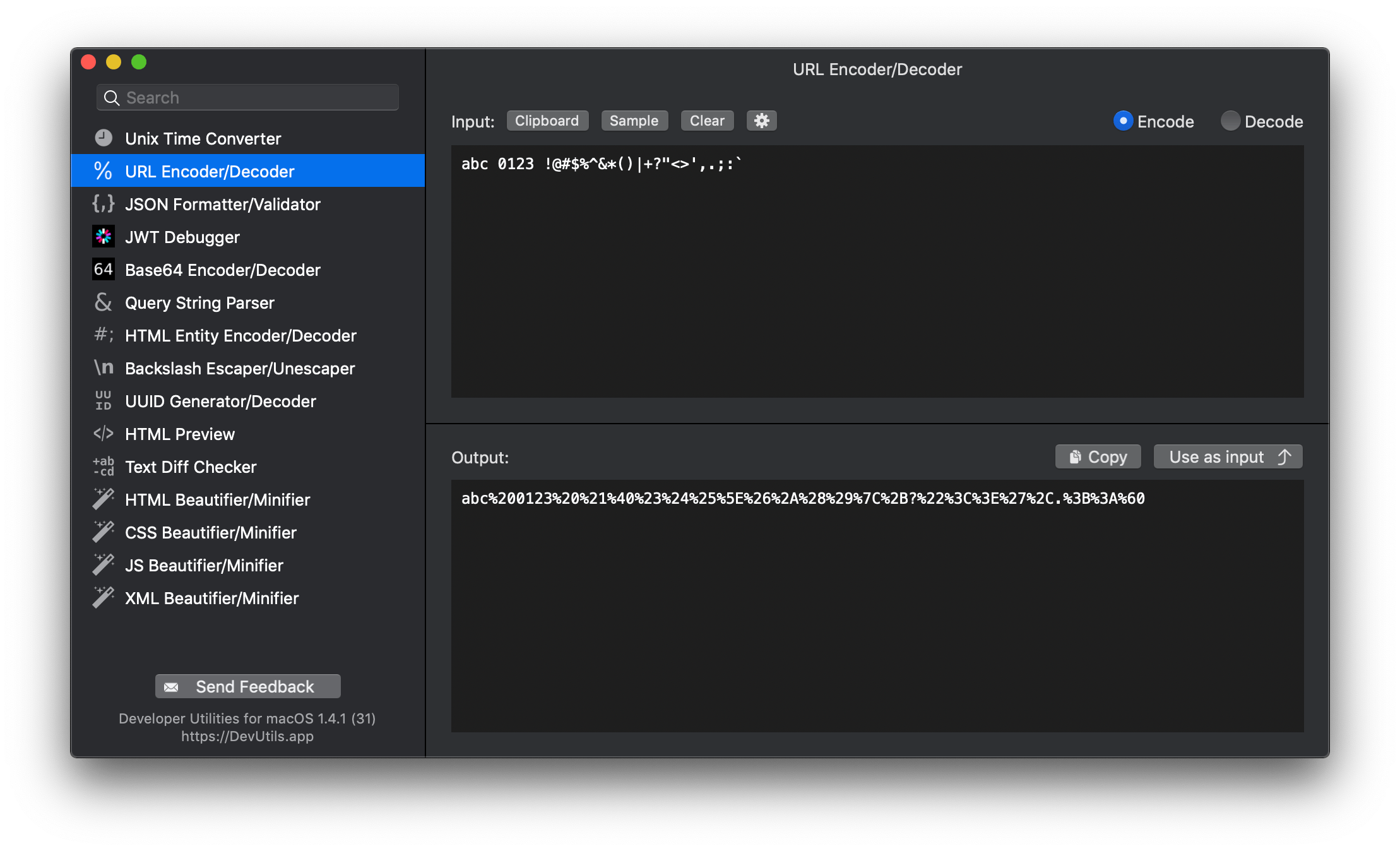The height and width of the screenshot is (851, 1400).
Task: Click the JSON Formatter curly braces icon
Action: [104, 204]
